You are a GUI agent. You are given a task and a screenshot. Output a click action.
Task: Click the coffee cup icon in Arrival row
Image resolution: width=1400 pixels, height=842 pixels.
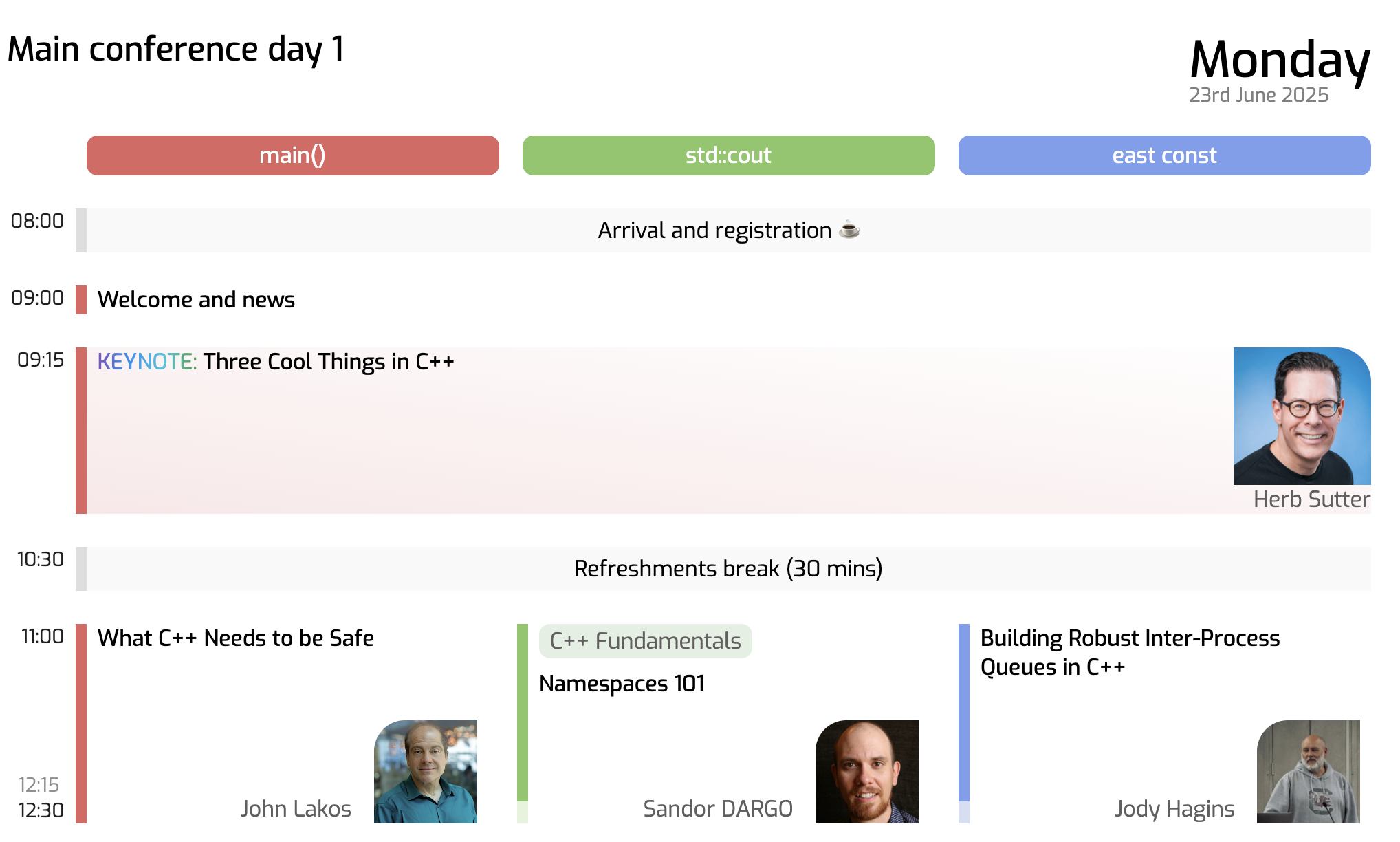tap(851, 230)
